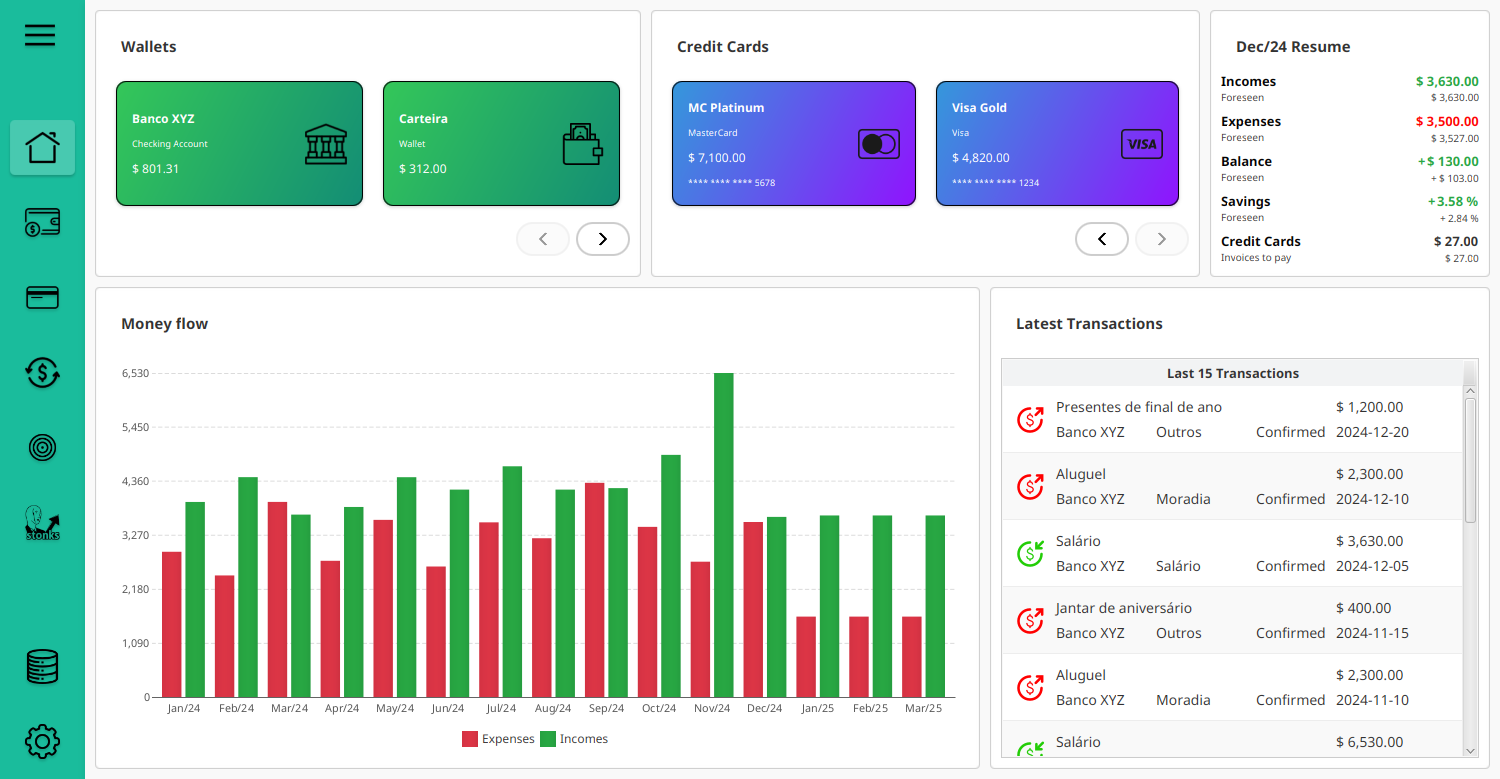Click the $ 4,820.00 Visa Gold limit
Image resolution: width=1500 pixels, height=779 pixels.
pyautogui.click(x=980, y=158)
